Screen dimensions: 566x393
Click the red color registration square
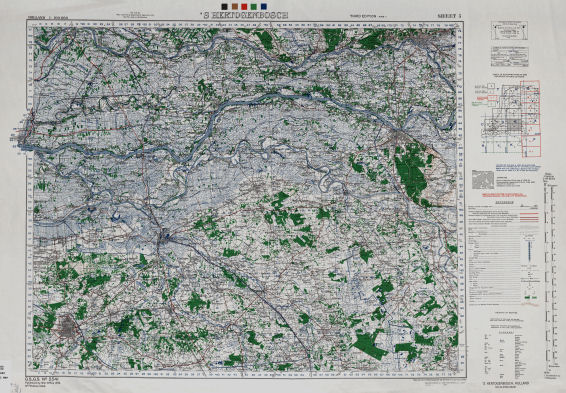[x=244, y=6]
